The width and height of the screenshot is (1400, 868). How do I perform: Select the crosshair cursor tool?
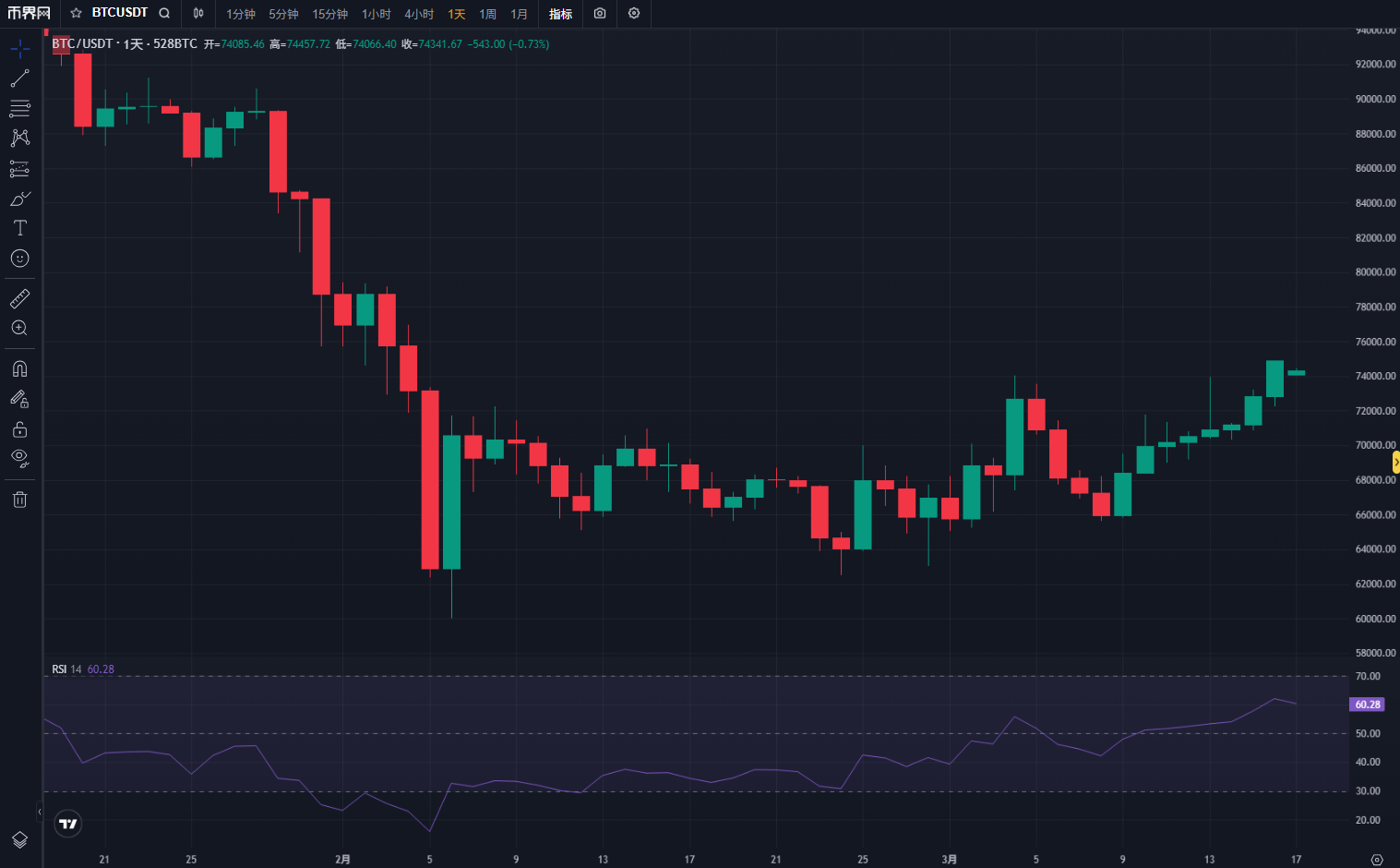(19, 49)
